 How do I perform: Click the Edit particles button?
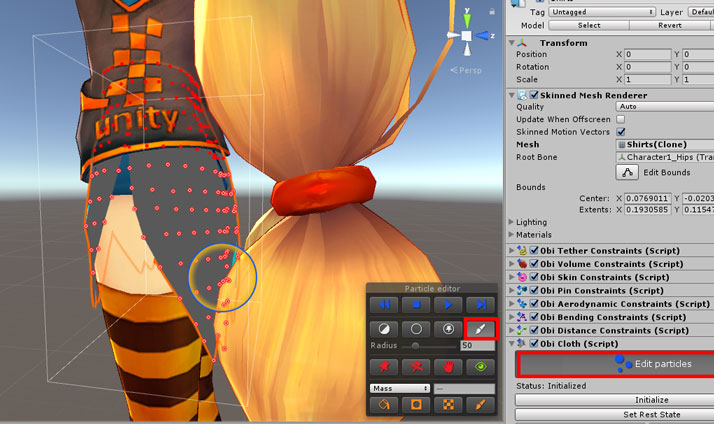(x=617, y=364)
